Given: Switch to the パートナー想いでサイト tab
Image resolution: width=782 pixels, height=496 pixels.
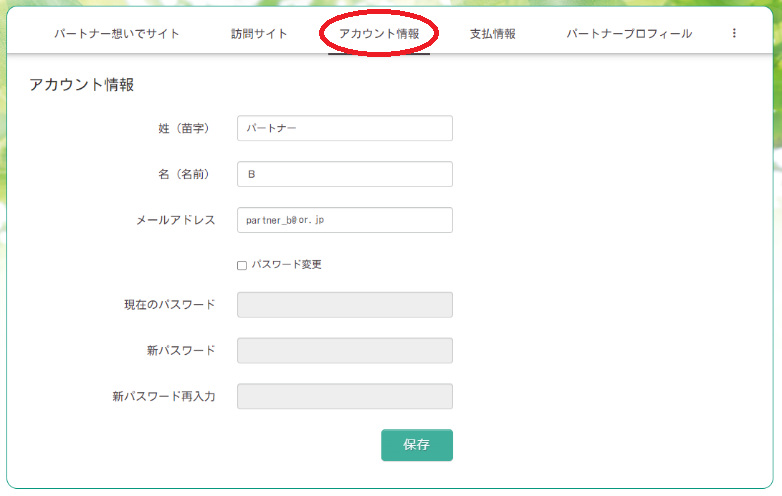Looking at the screenshot, I should click(117, 34).
